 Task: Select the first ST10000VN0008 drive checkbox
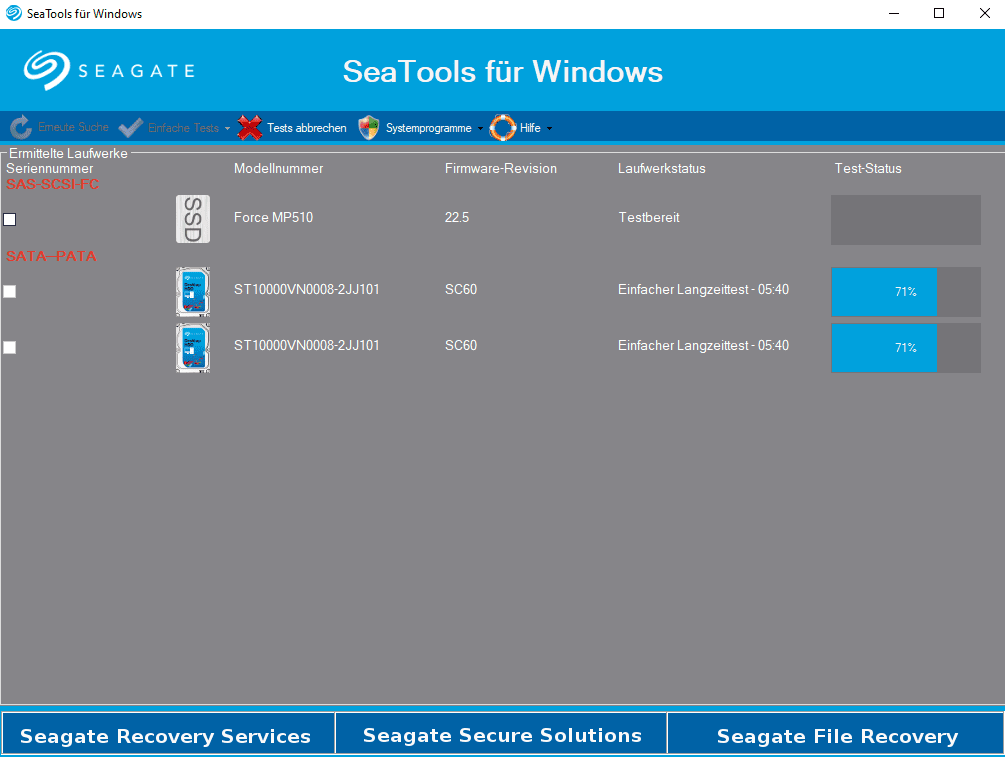click(10, 292)
